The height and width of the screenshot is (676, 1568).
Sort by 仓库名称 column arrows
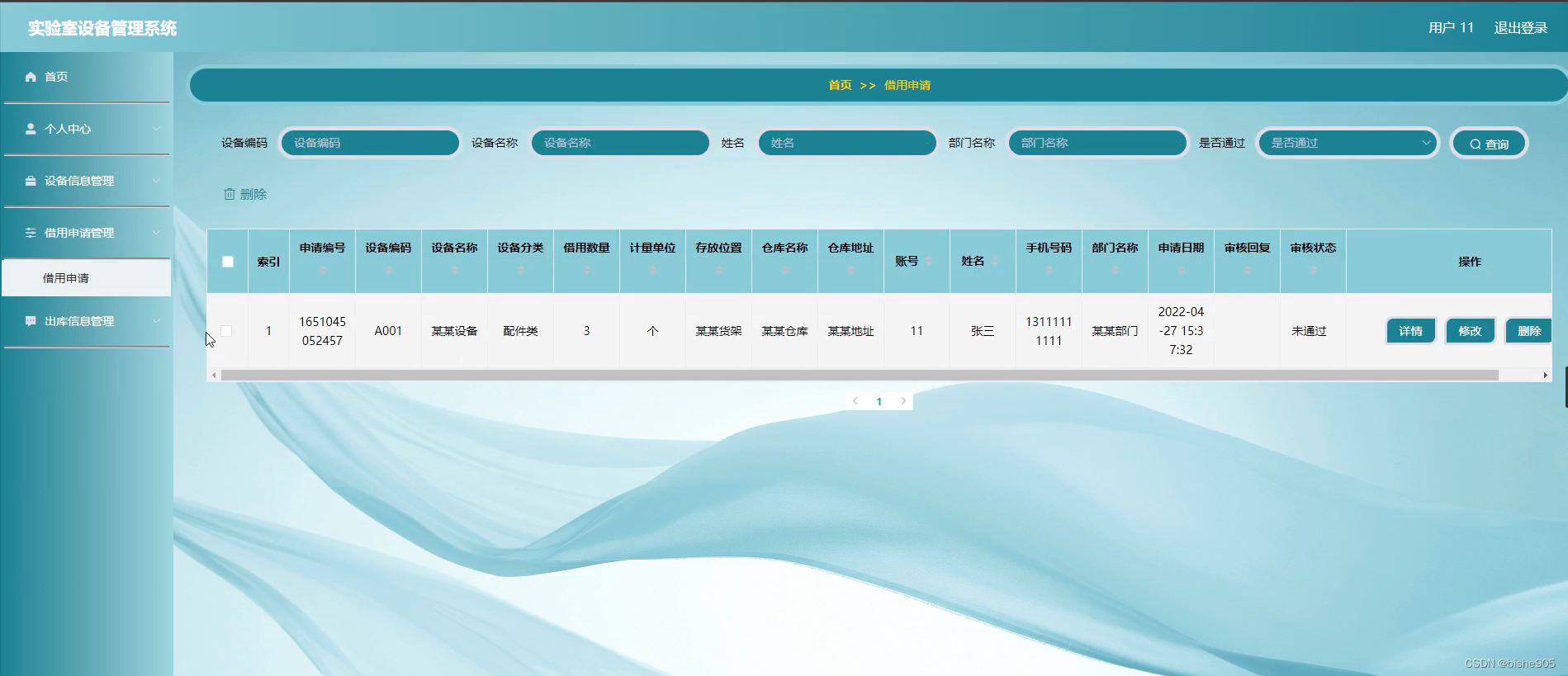click(x=785, y=270)
